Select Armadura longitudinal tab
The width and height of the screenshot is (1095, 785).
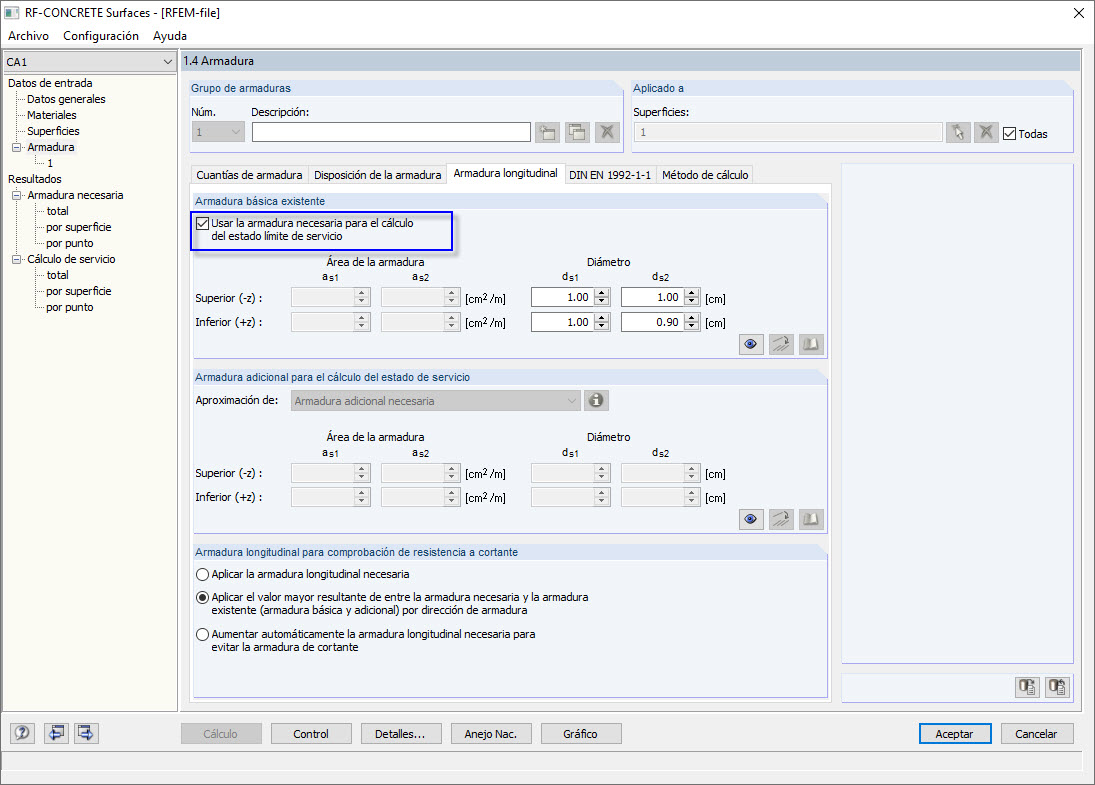(505, 173)
